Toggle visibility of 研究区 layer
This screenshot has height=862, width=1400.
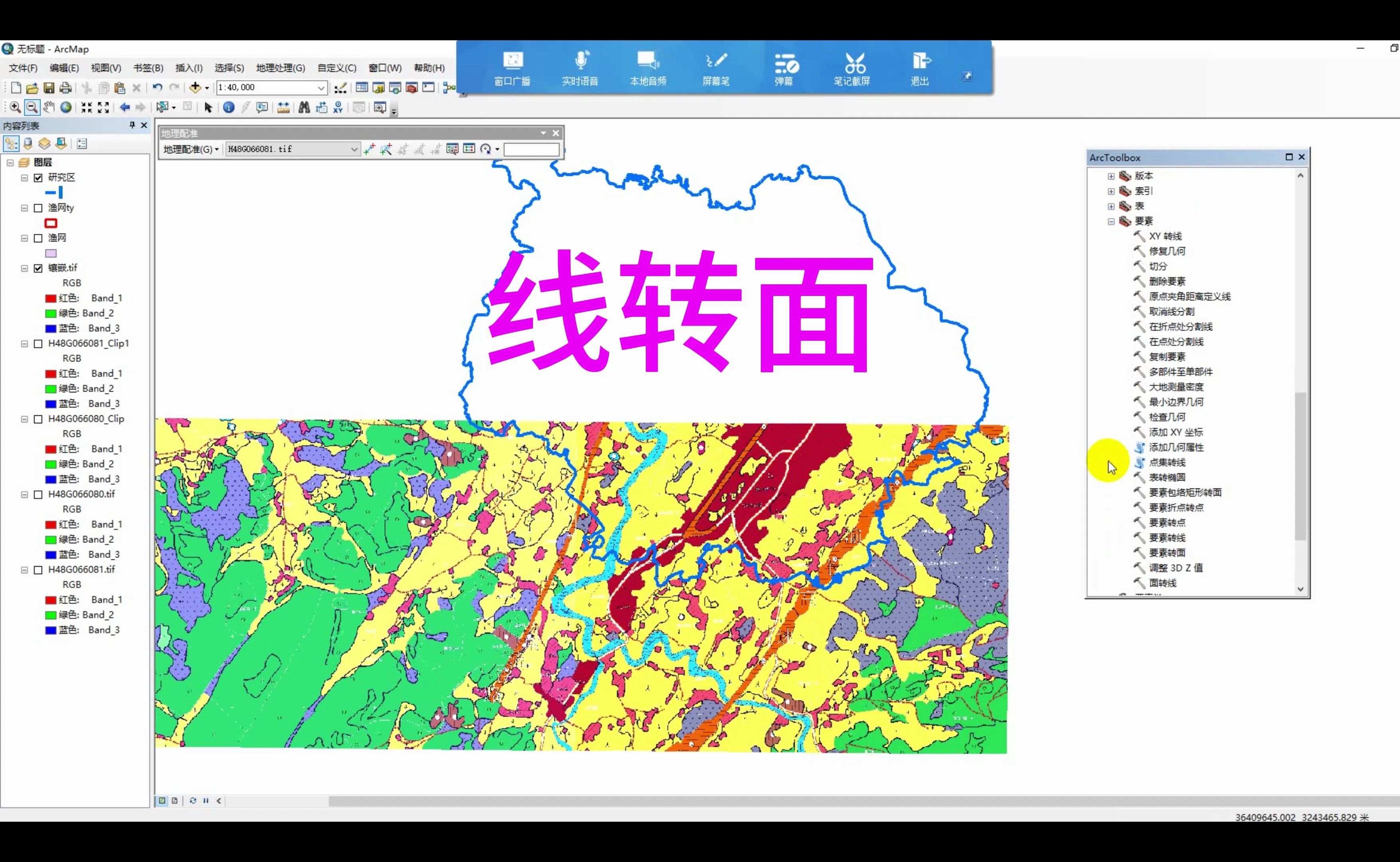tap(38, 177)
